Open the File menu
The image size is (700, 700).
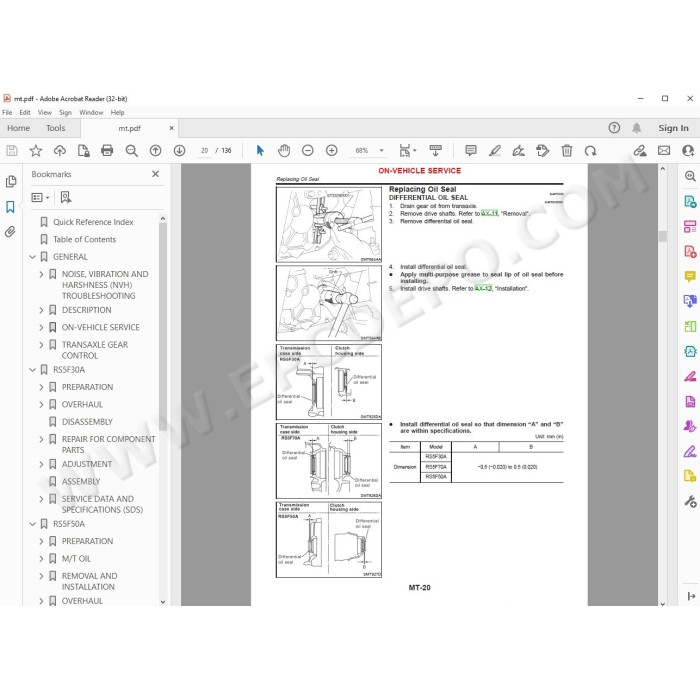[7, 112]
